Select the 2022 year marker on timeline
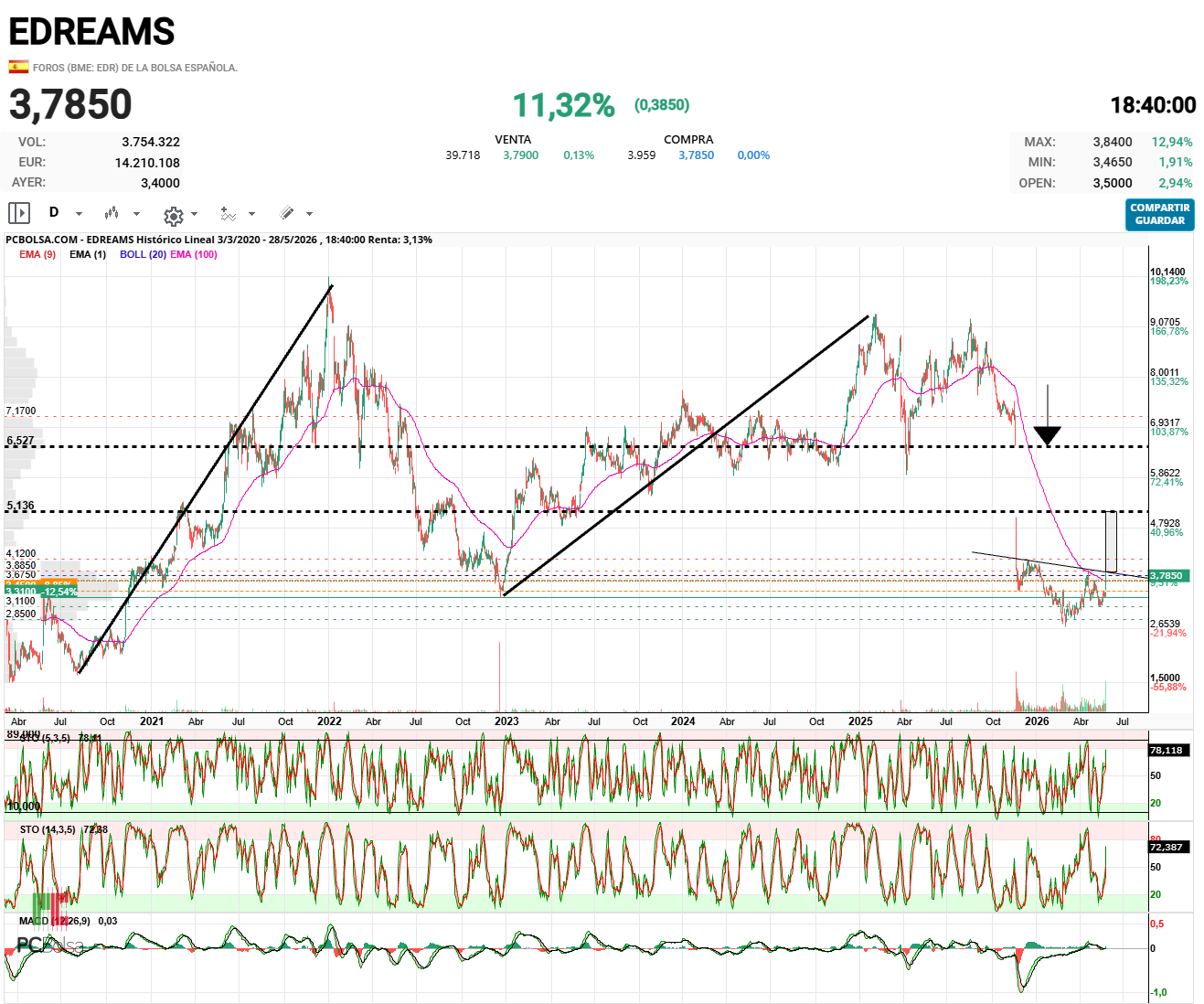1204x1004 pixels. [x=329, y=721]
